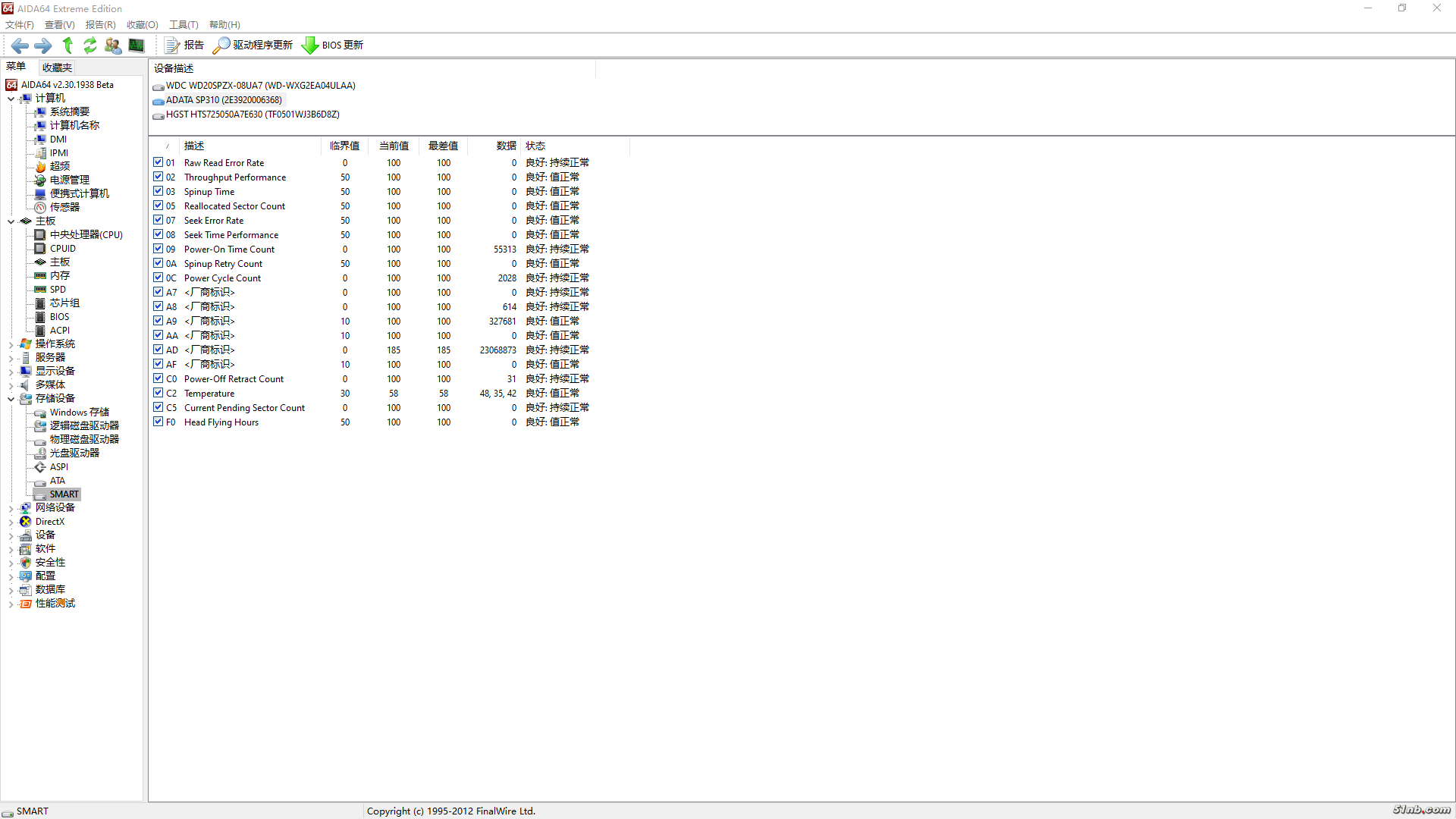Select the HGST HTS725050A7E630 drive entry
This screenshot has width=1456, height=819.
pyautogui.click(x=253, y=115)
